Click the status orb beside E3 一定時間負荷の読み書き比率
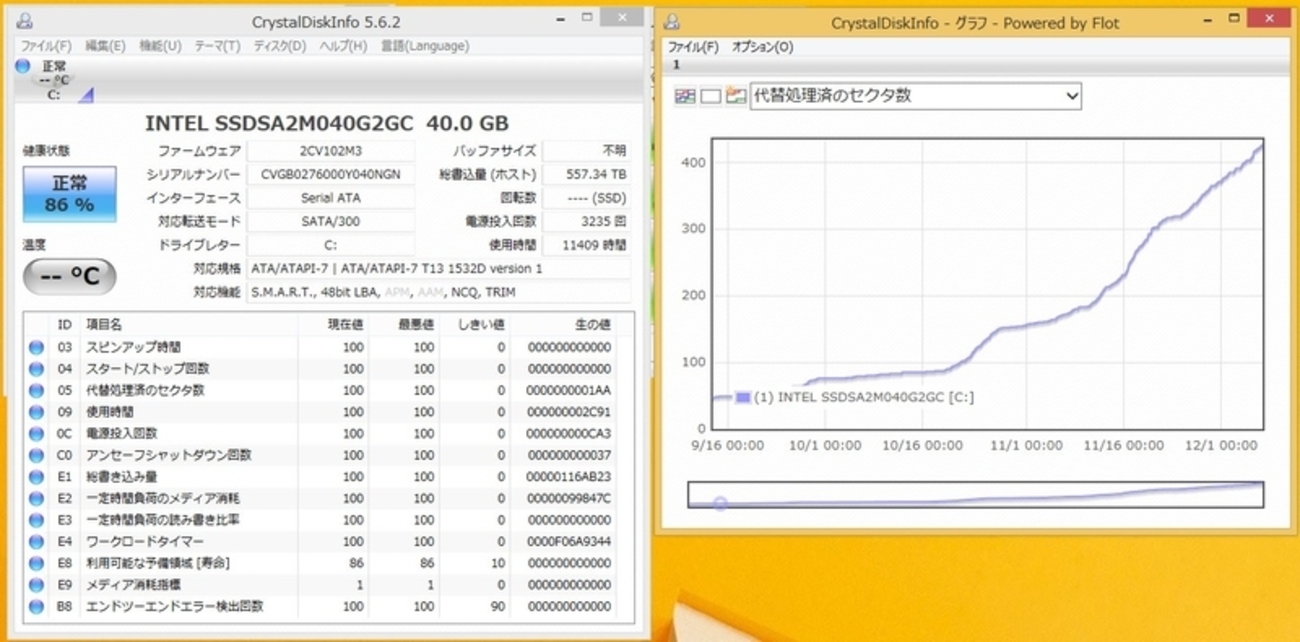 (37, 520)
